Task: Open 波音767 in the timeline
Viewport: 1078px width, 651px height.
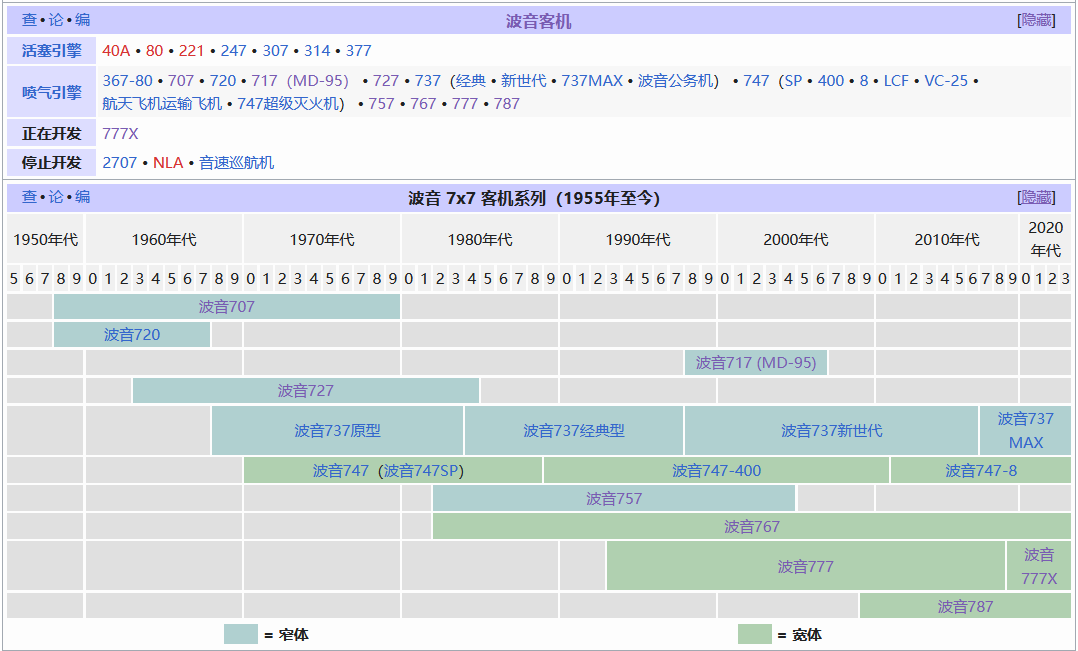Action: 752,527
